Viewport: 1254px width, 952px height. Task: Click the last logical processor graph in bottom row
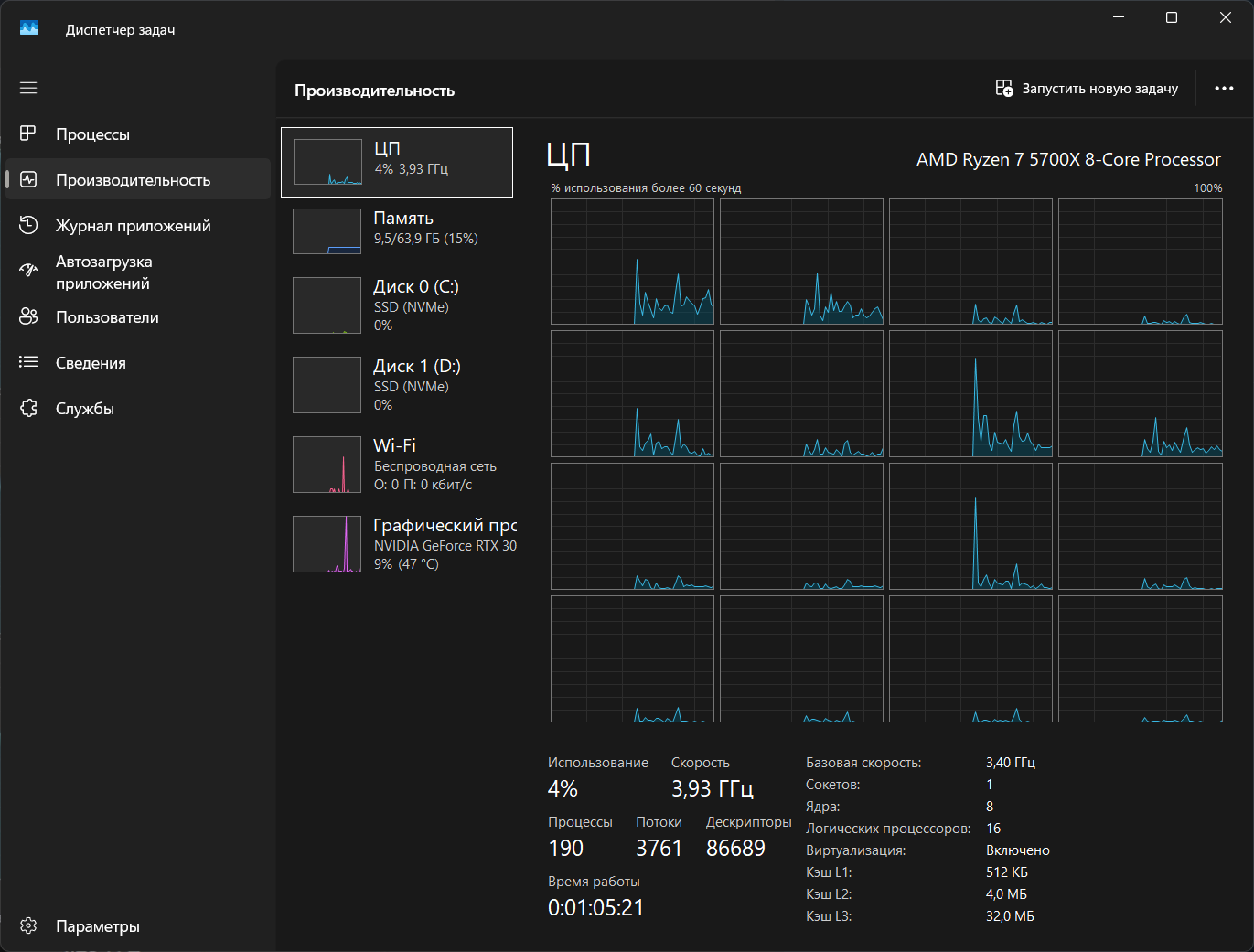(1140, 659)
